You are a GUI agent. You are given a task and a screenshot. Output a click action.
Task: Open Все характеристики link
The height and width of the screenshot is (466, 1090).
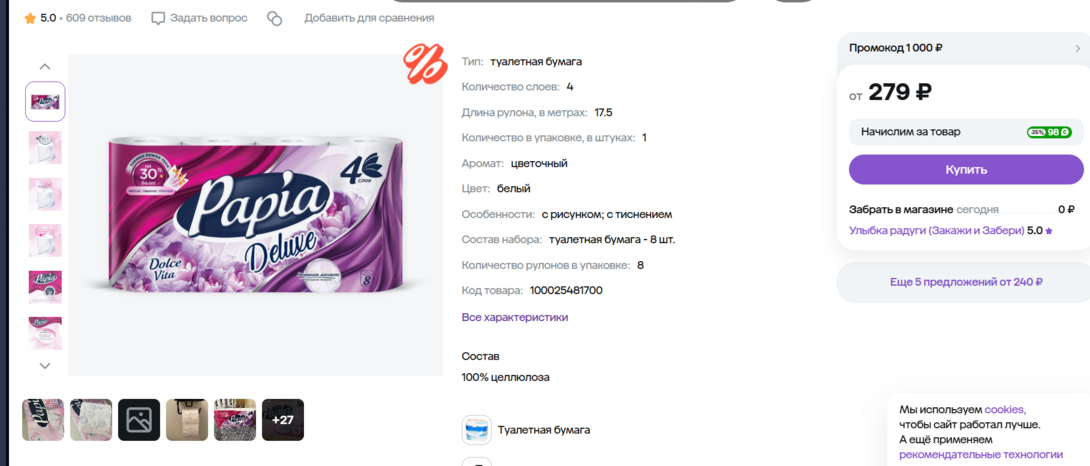point(514,317)
